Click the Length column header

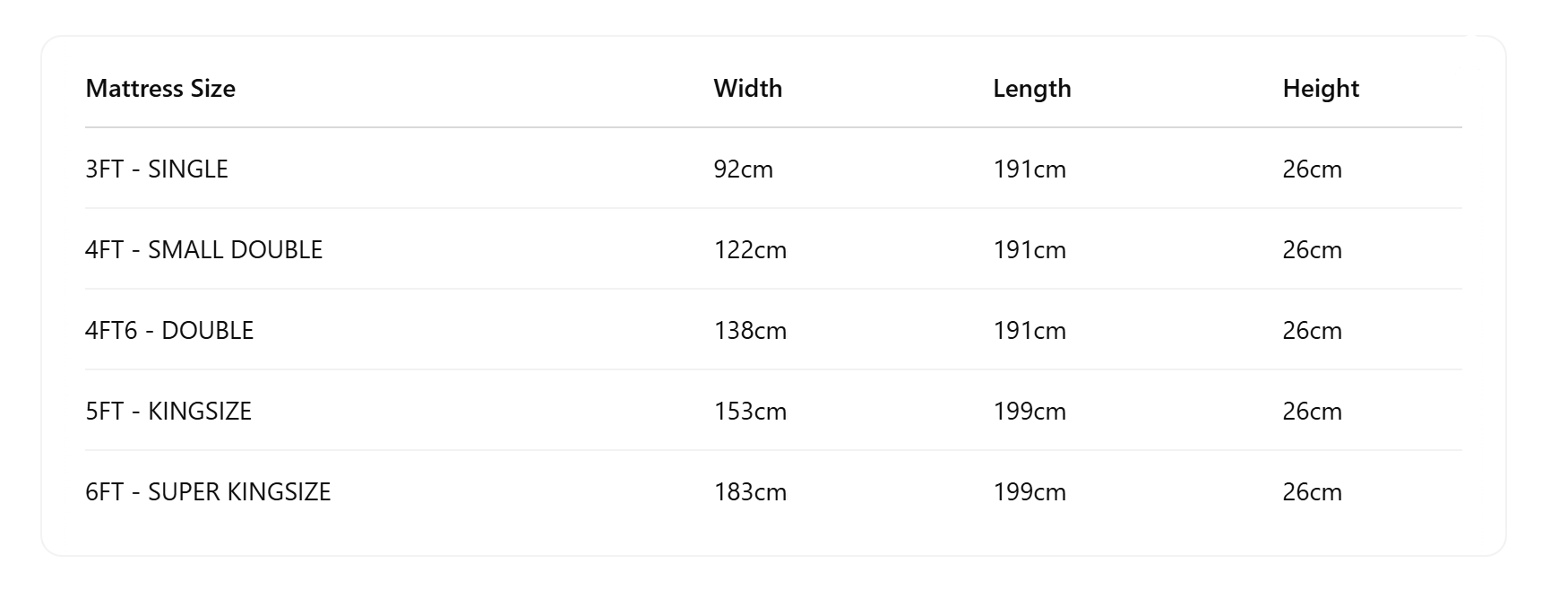1032,89
